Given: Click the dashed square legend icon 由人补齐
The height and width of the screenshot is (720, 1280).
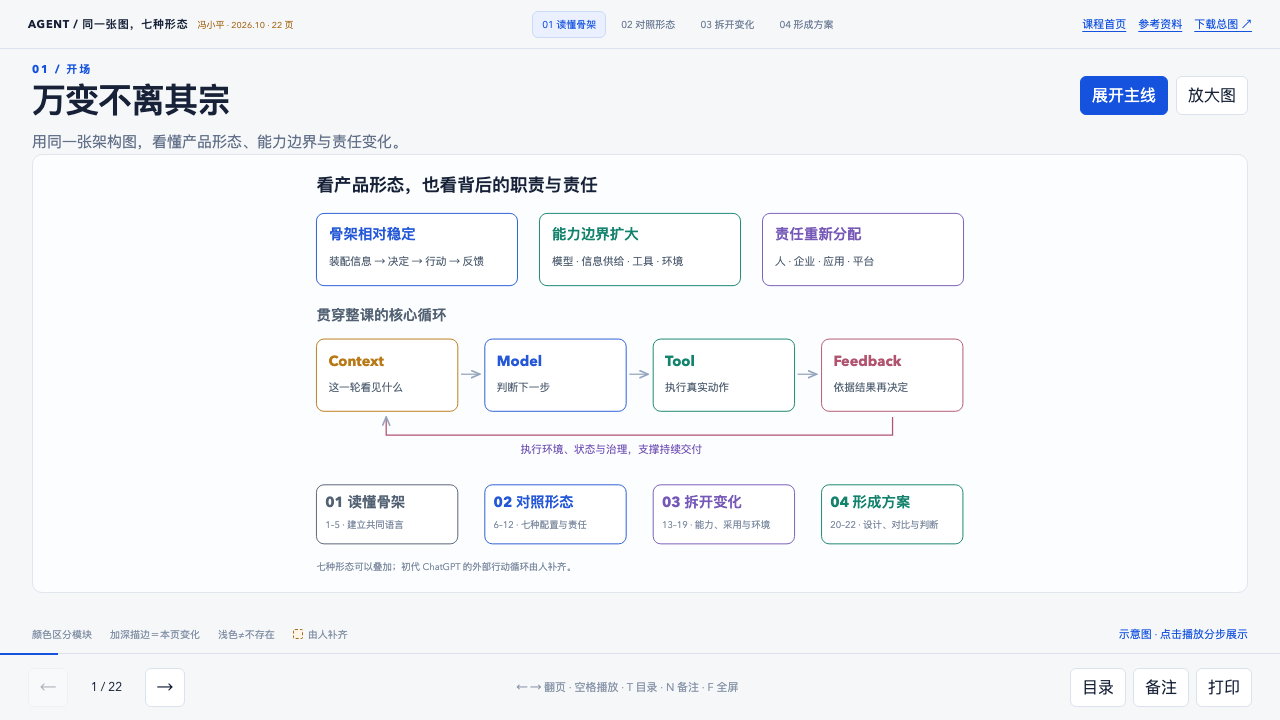Looking at the screenshot, I should point(298,634).
